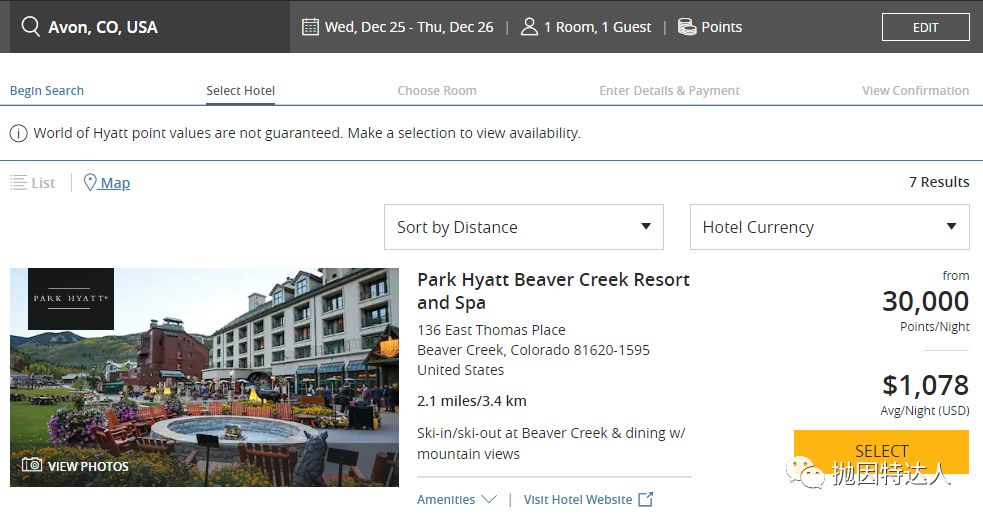Click Enter Details & Payment step
The height and width of the screenshot is (517, 983).
670,91
